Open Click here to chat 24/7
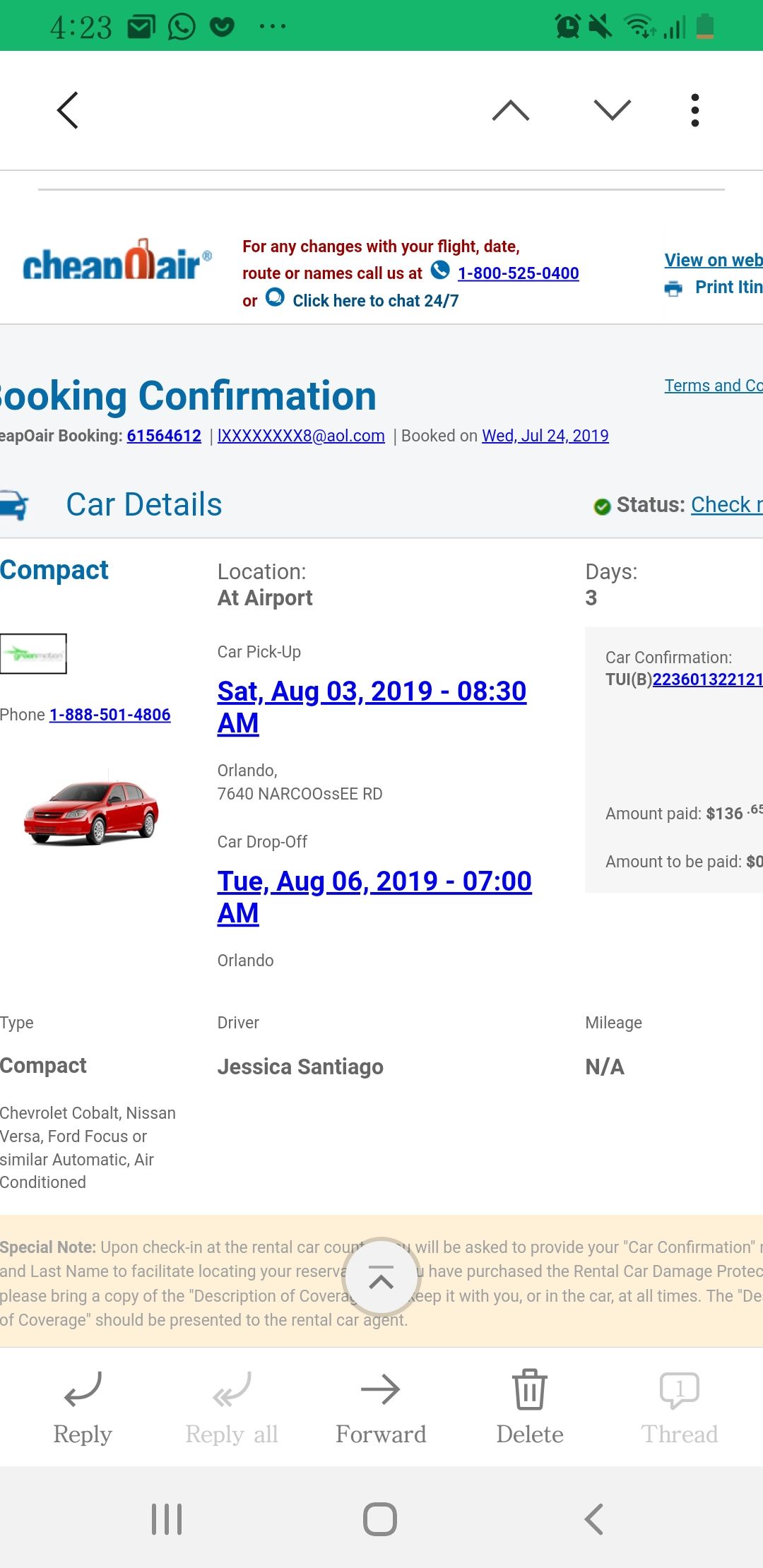 coord(375,301)
